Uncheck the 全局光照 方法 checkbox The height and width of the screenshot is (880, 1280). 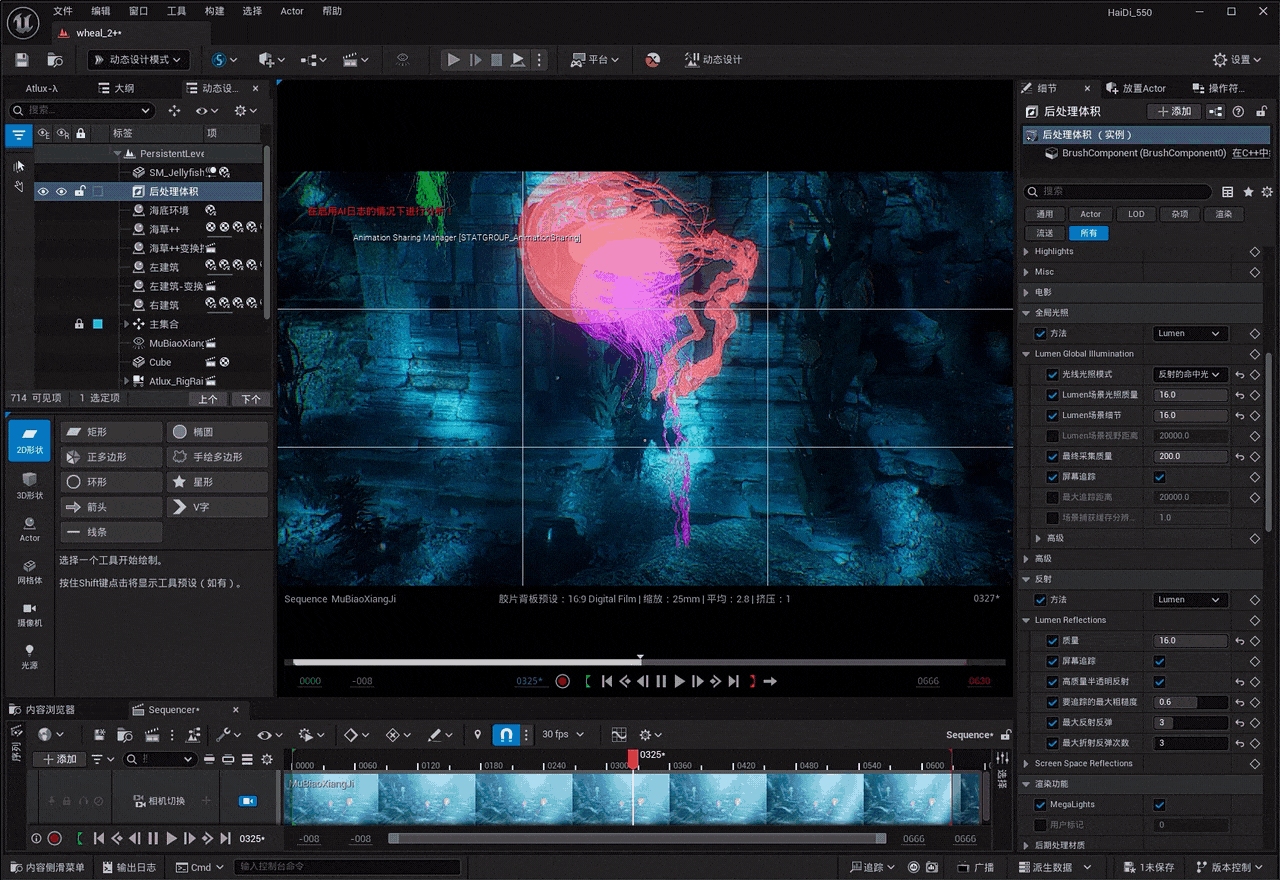tap(1041, 334)
